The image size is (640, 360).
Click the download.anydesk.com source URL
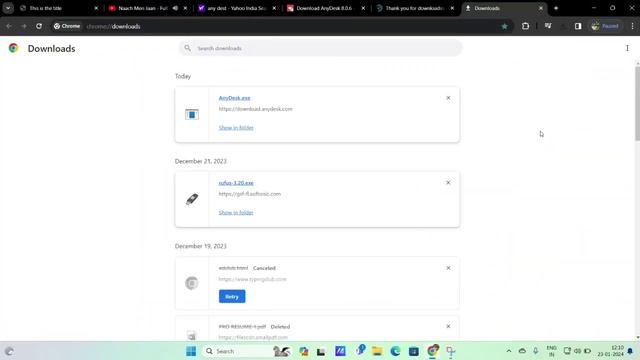coord(256,109)
